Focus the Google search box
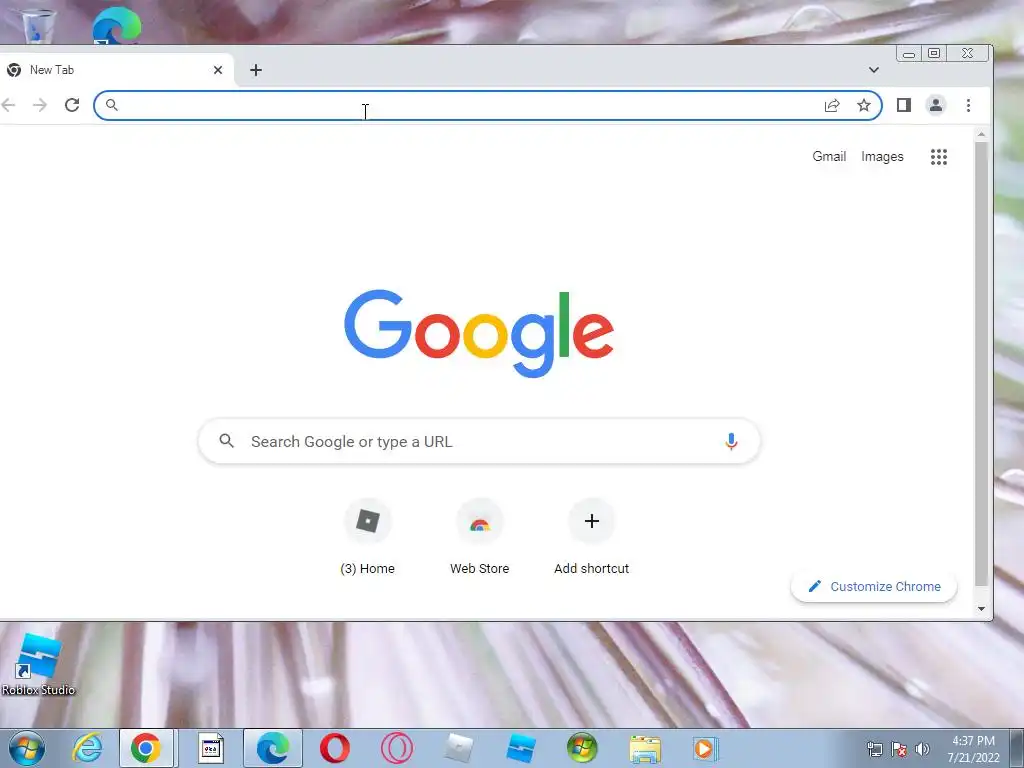 [479, 441]
